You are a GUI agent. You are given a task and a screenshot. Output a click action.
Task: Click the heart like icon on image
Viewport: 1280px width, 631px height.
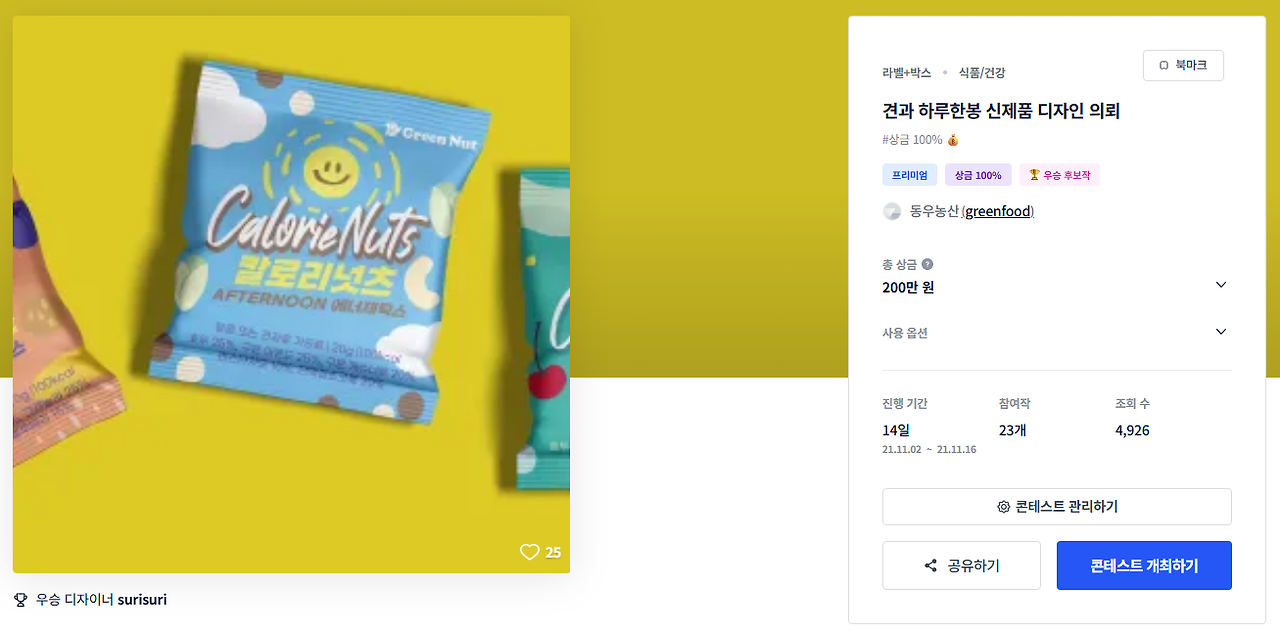point(529,552)
